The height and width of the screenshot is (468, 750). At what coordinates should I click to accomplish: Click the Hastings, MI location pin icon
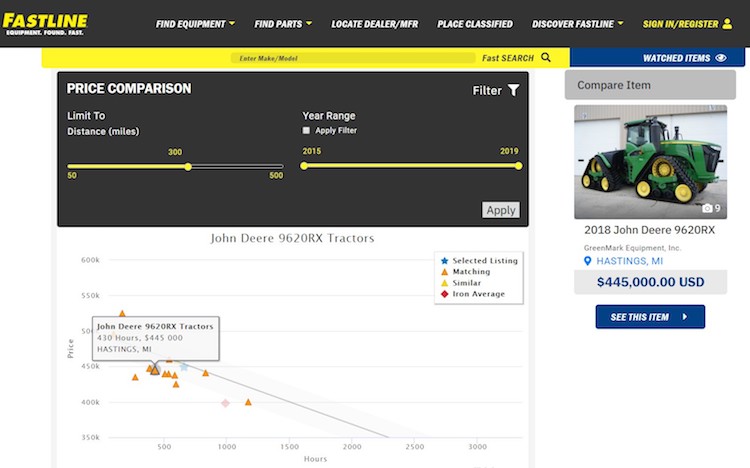pyautogui.click(x=589, y=262)
